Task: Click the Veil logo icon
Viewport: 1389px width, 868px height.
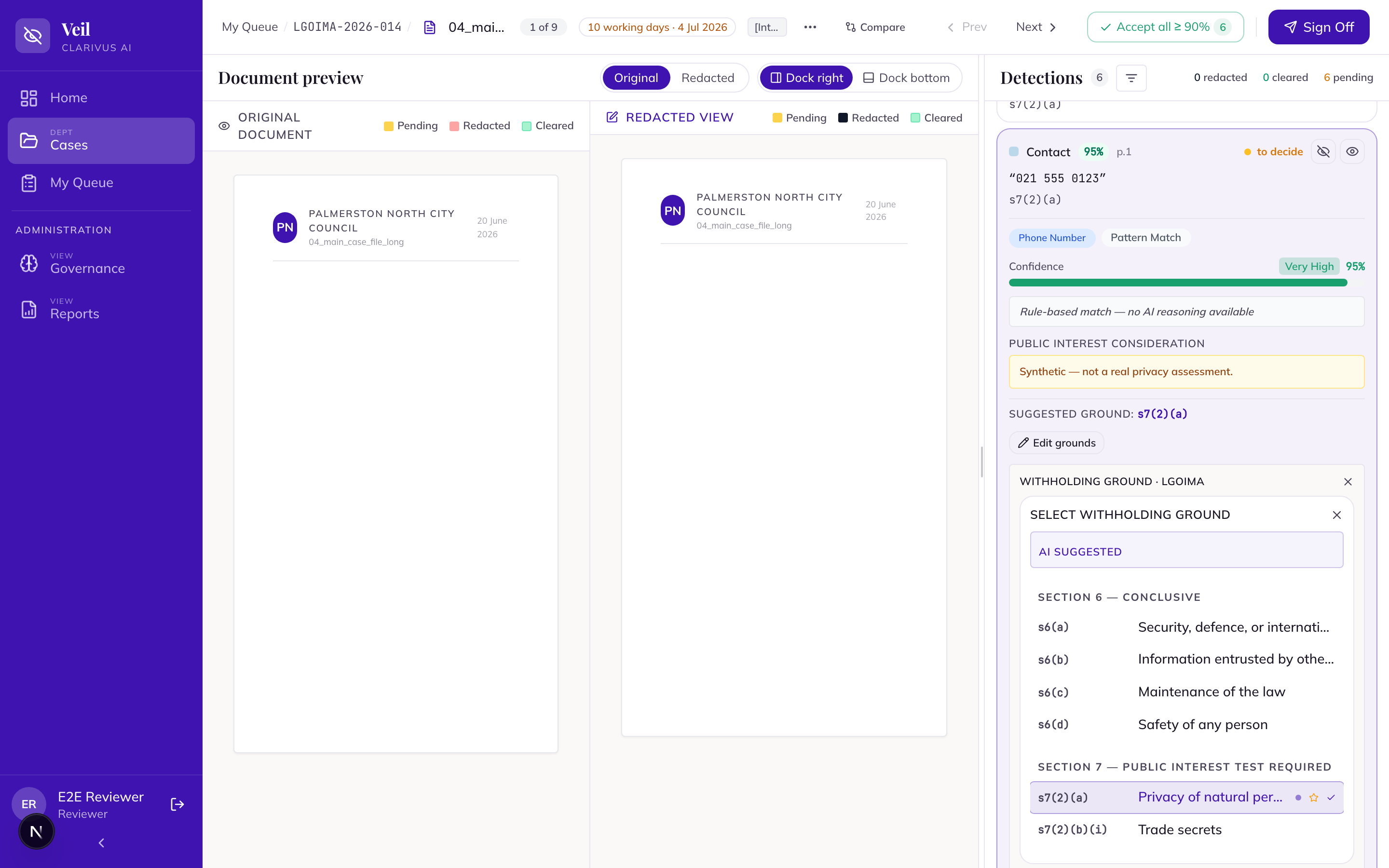Action: click(33, 36)
